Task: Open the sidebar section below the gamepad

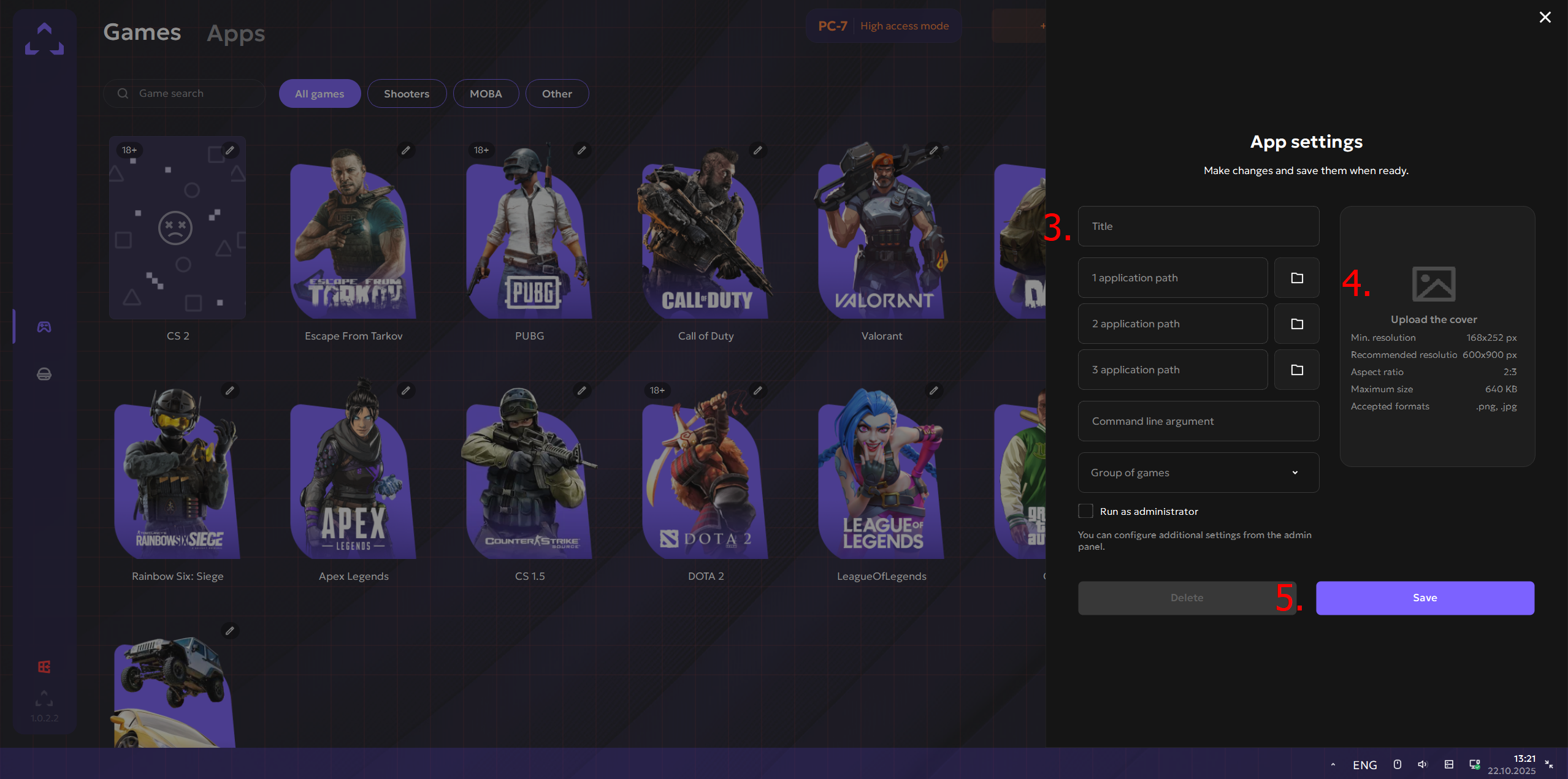Action: [44, 374]
